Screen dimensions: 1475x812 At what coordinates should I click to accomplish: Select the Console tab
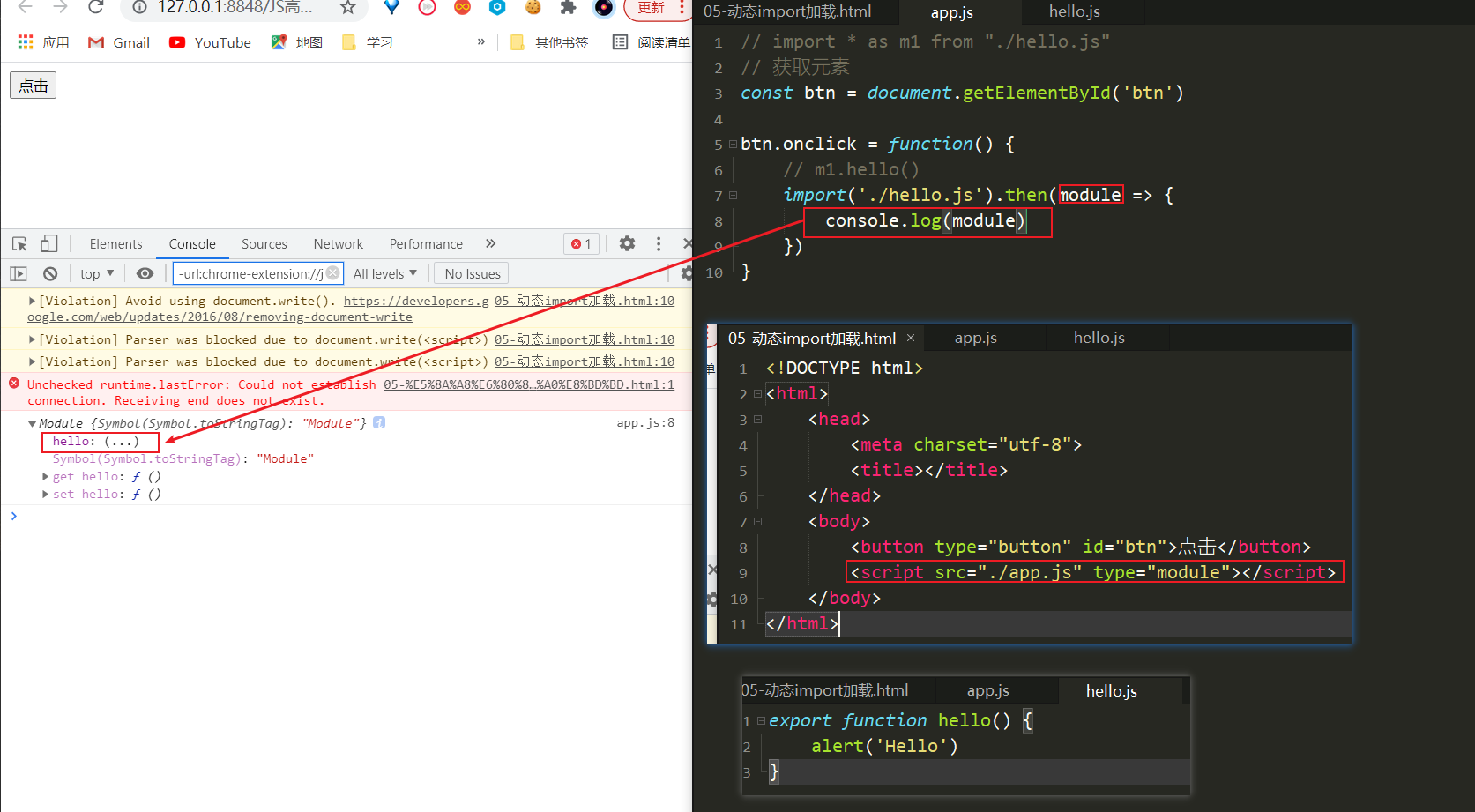pos(192,244)
